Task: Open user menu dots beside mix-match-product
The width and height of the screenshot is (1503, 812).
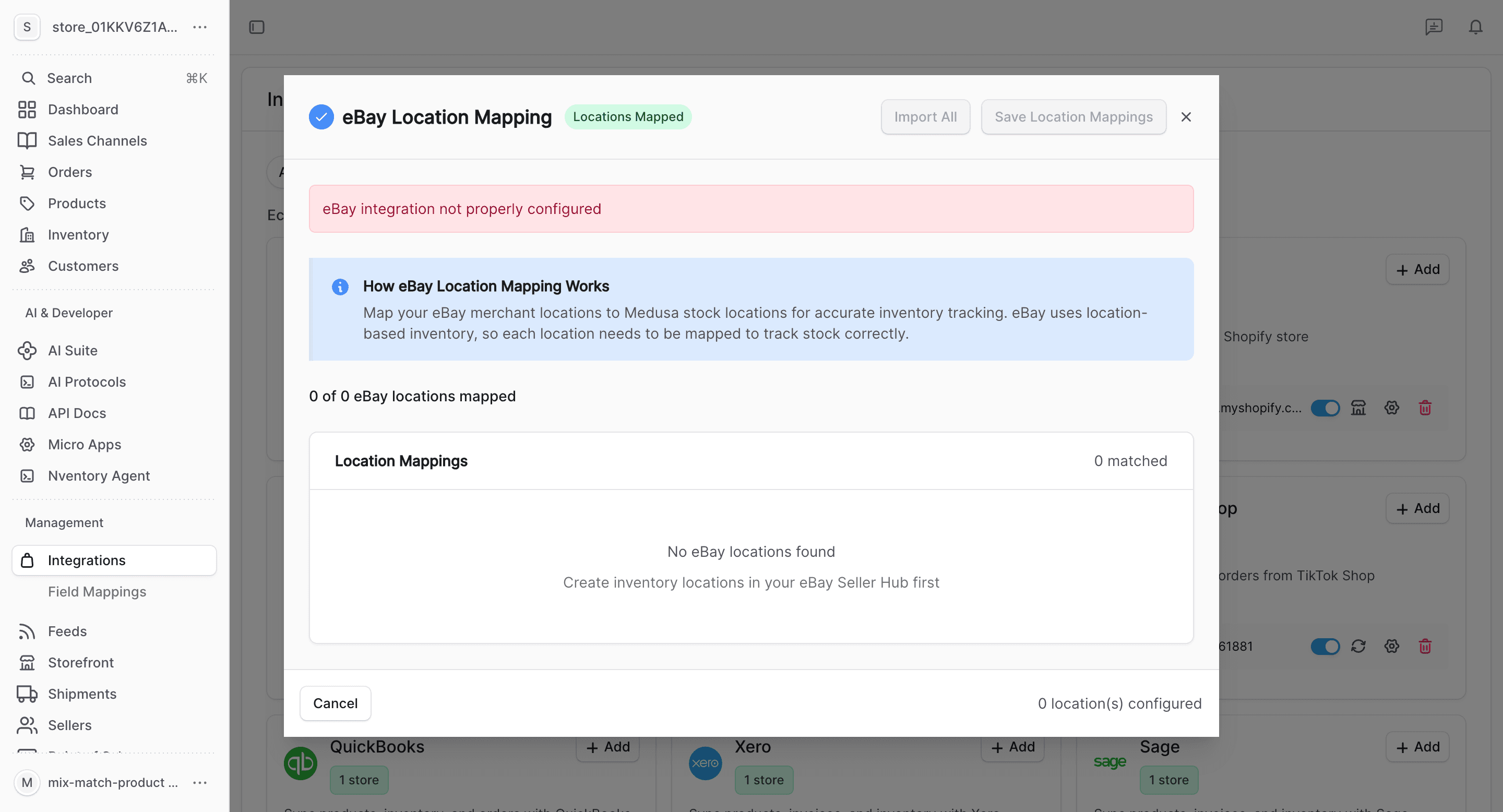Action: click(x=200, y=782)
